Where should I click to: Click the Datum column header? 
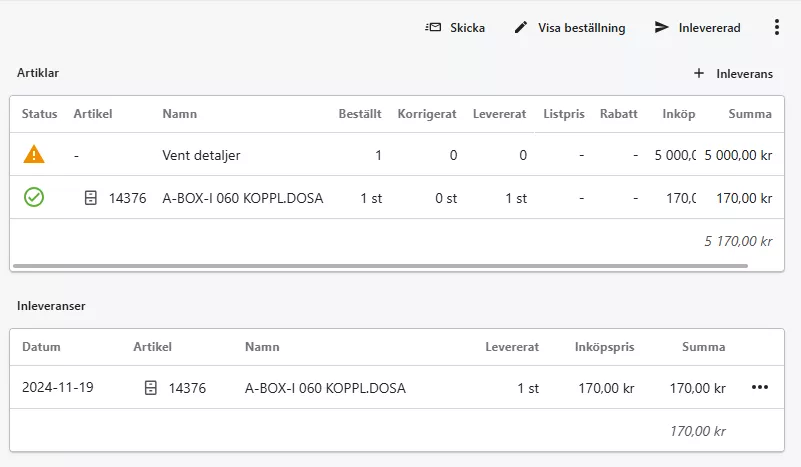pyautogui.click(x=41, y=347)
